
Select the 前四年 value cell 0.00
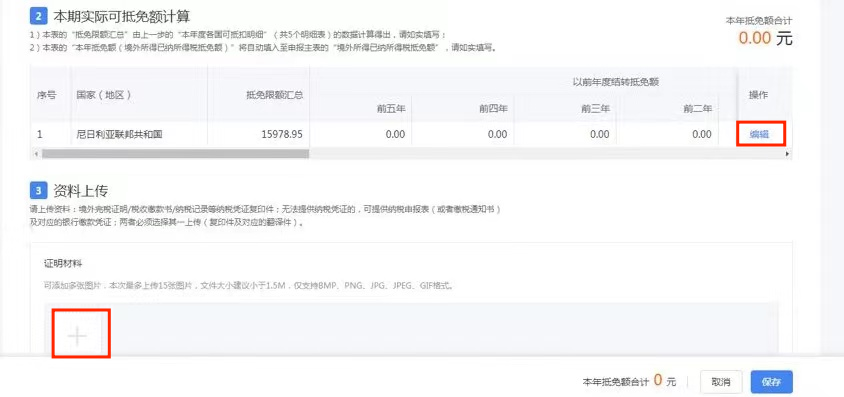463,134
